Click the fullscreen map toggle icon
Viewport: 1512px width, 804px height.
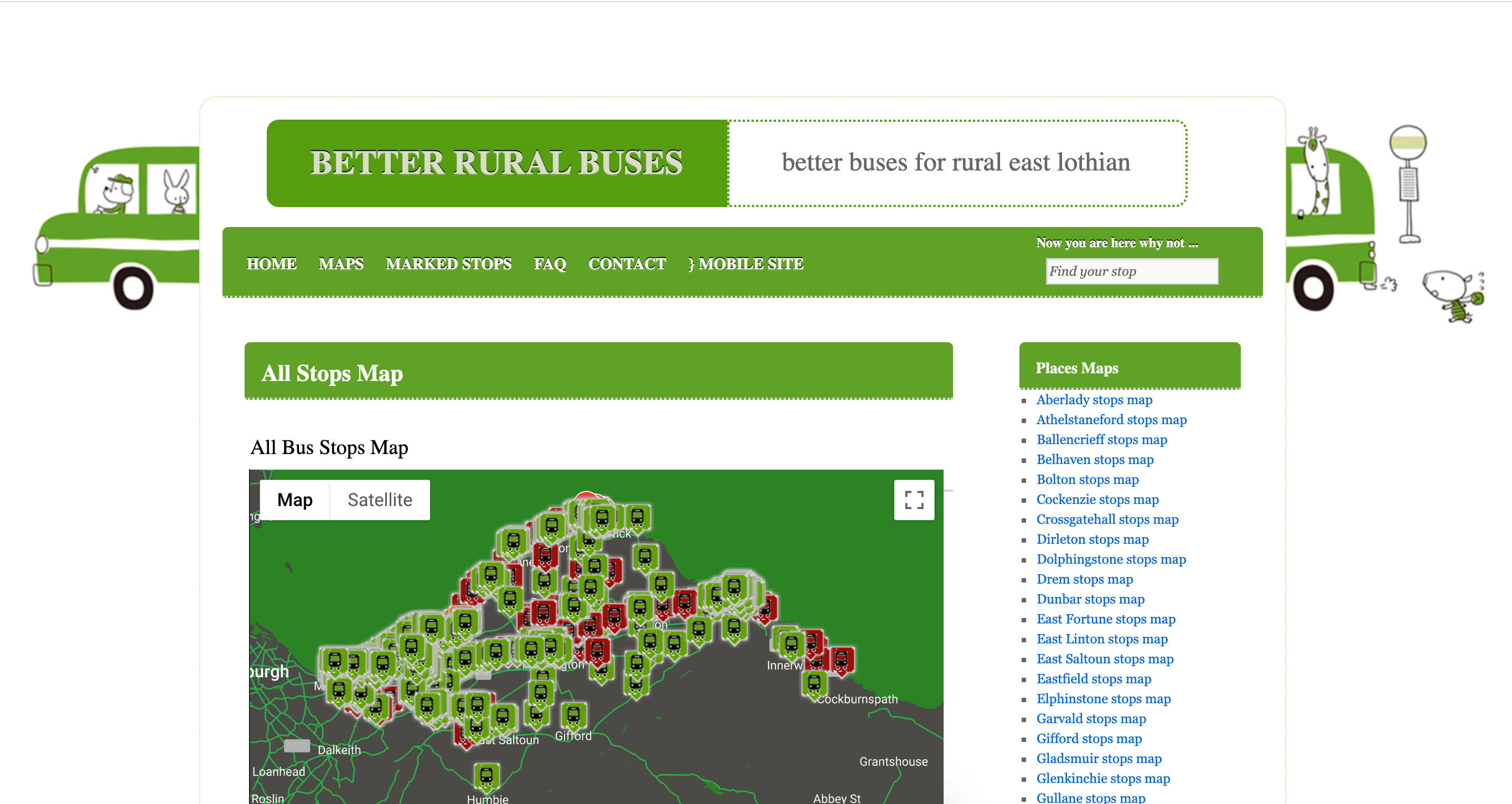913,500
